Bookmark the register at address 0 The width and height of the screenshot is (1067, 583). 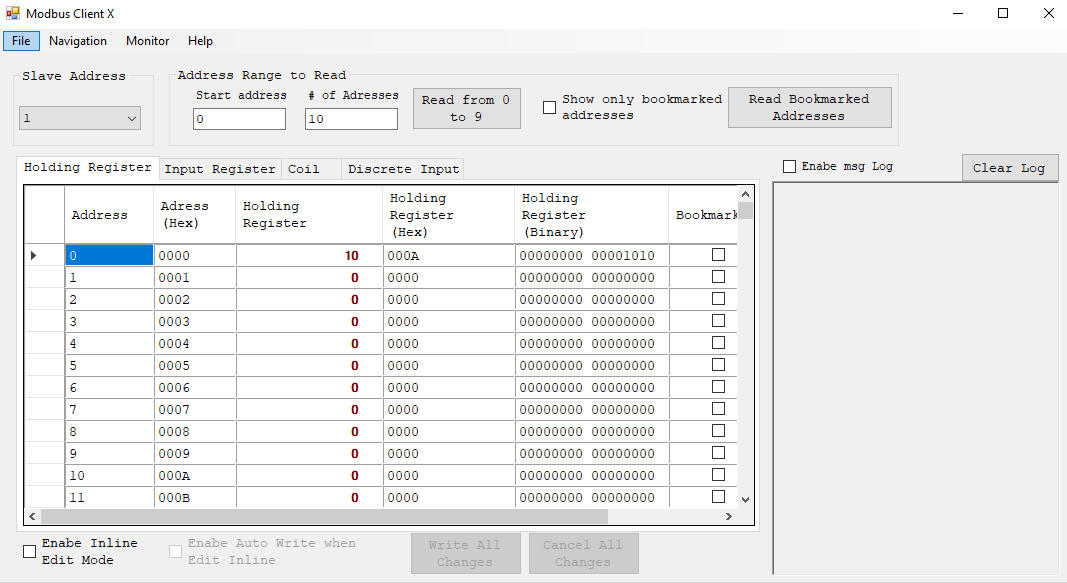(x=717, y=254)
